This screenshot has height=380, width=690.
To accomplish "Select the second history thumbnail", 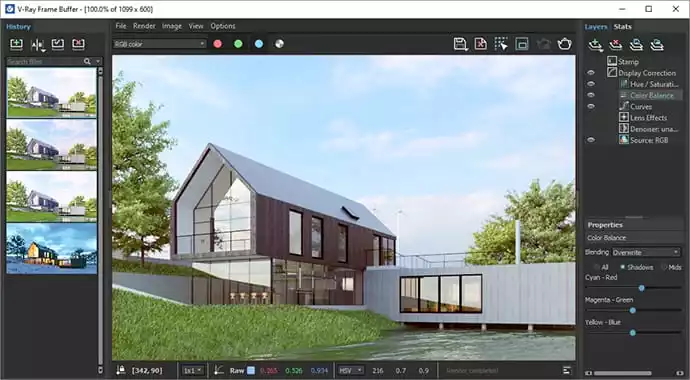I will 51,144.
